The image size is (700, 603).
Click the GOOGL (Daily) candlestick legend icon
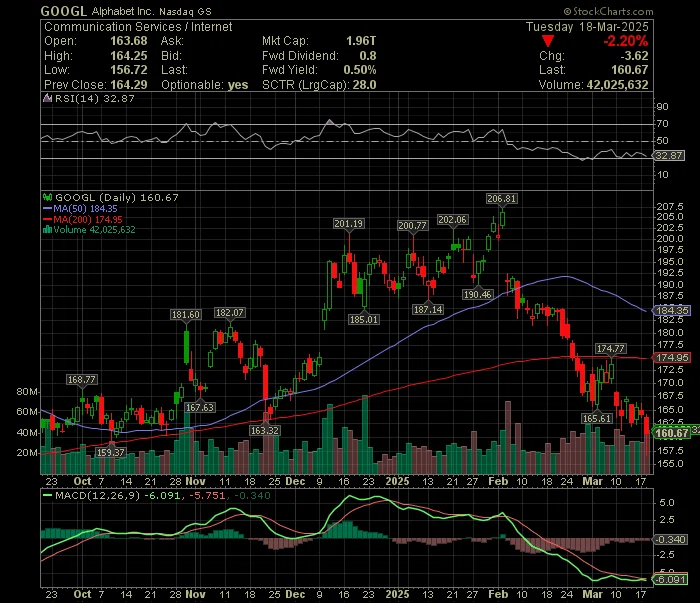(x=47, y=197)
